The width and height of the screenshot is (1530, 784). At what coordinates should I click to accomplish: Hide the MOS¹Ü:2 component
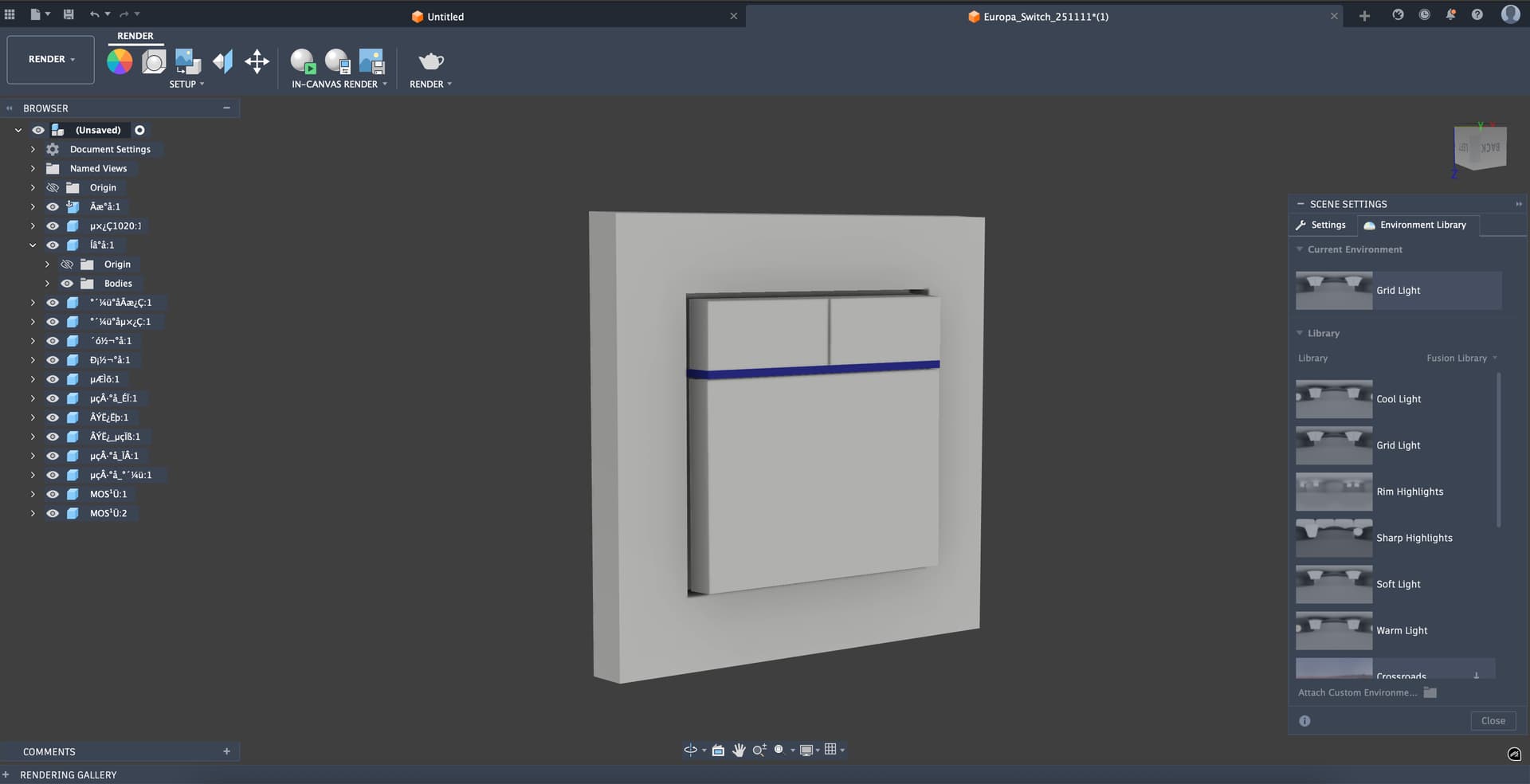(53, 514)
